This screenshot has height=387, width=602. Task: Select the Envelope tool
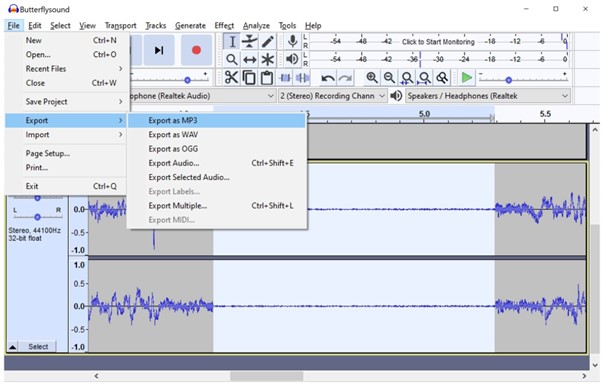coord(250,42)
